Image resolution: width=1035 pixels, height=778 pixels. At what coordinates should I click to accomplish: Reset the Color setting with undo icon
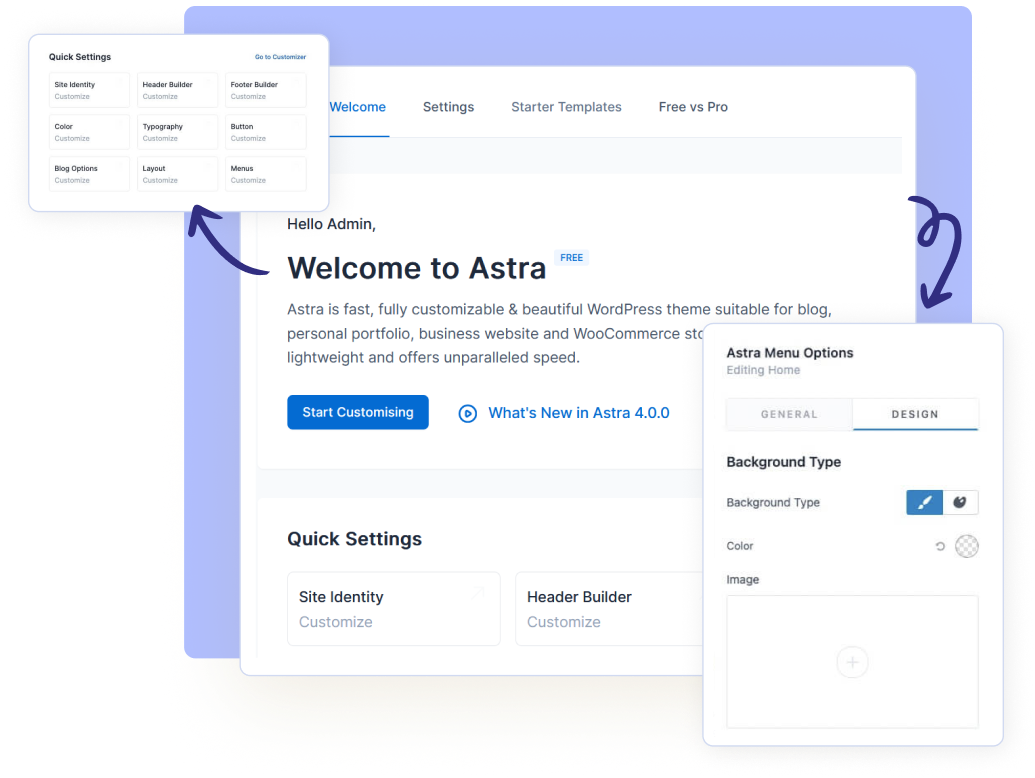coord(940,546)
